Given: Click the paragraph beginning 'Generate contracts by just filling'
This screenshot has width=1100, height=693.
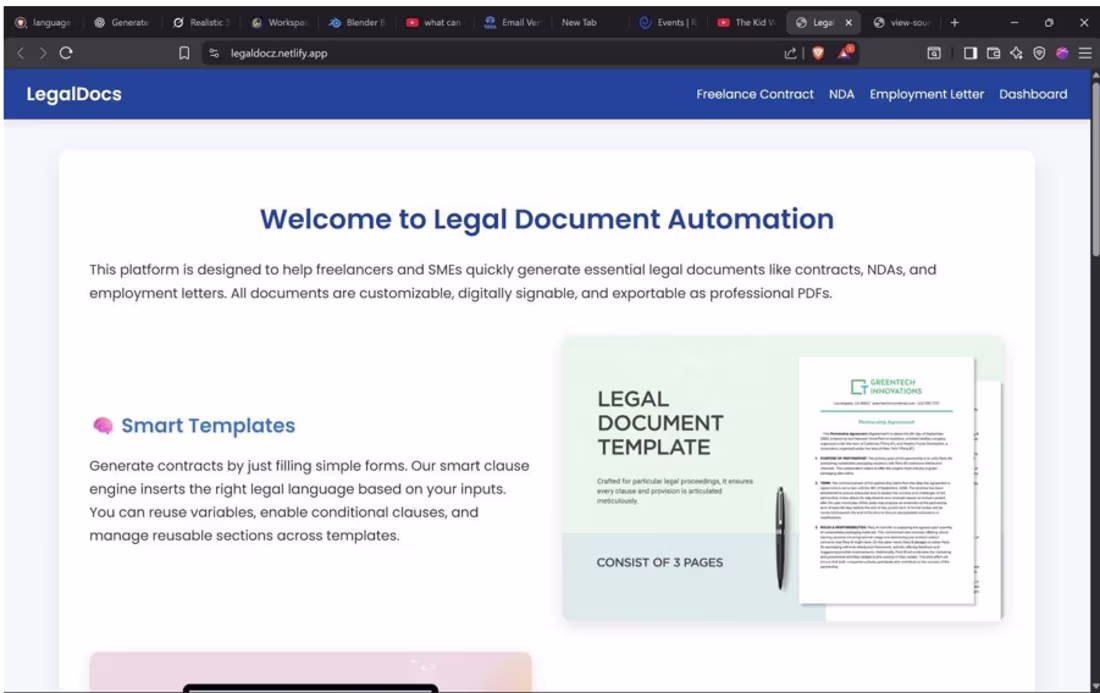Looking at the screenshot, I should pos(309,500).
